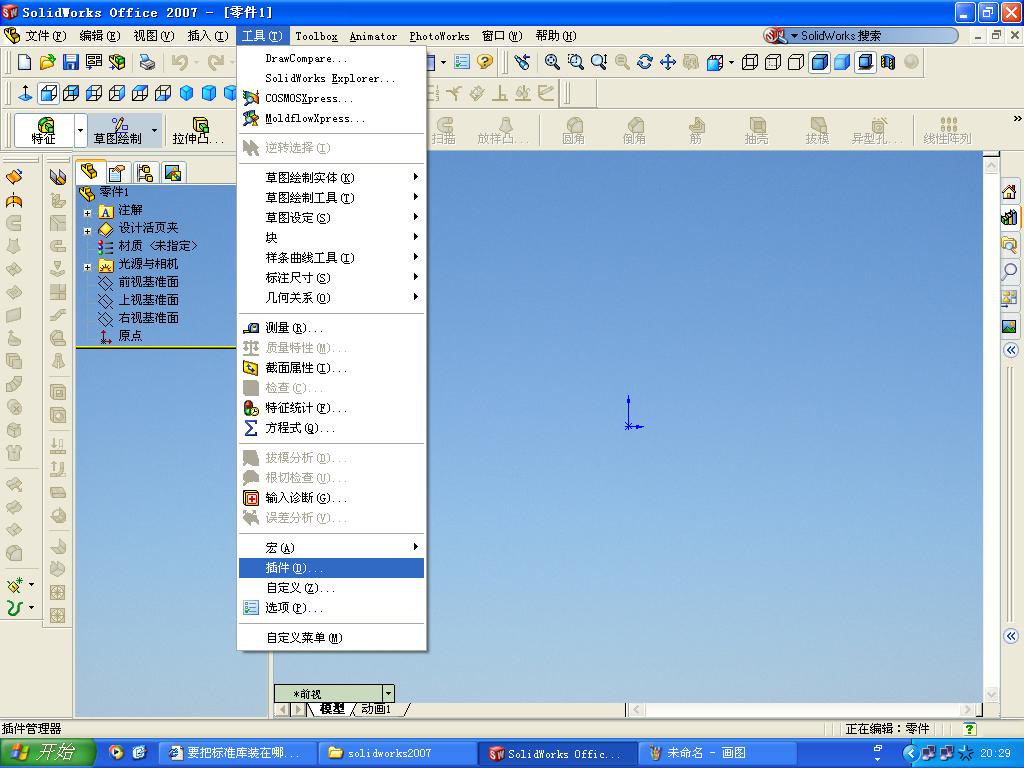The height and width of the screenshot is (768, 1024).
Task: Open the Toolbox menu
Action: (316, 37)
